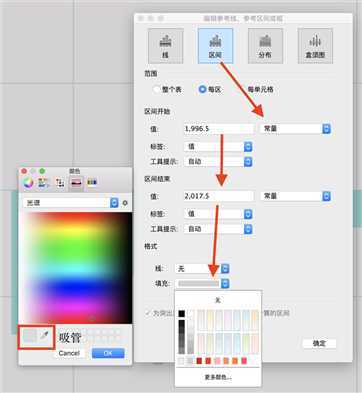The height and width of the screenshot is (393, 362).
Task: Toggle the highlight recalculated band checkbox
Action: point(147,313)
